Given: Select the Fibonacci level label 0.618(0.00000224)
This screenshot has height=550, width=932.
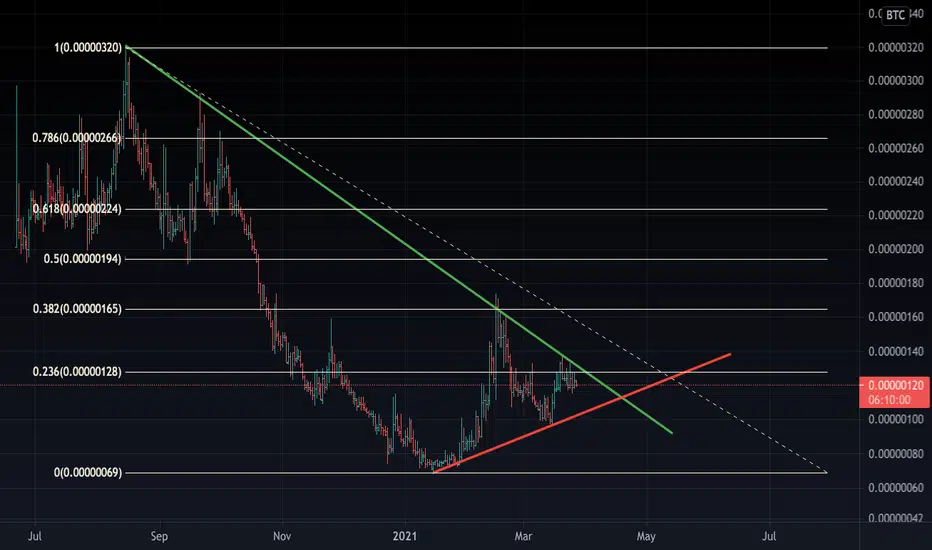Looking at the screenshot, I should [x=77, y=209].
